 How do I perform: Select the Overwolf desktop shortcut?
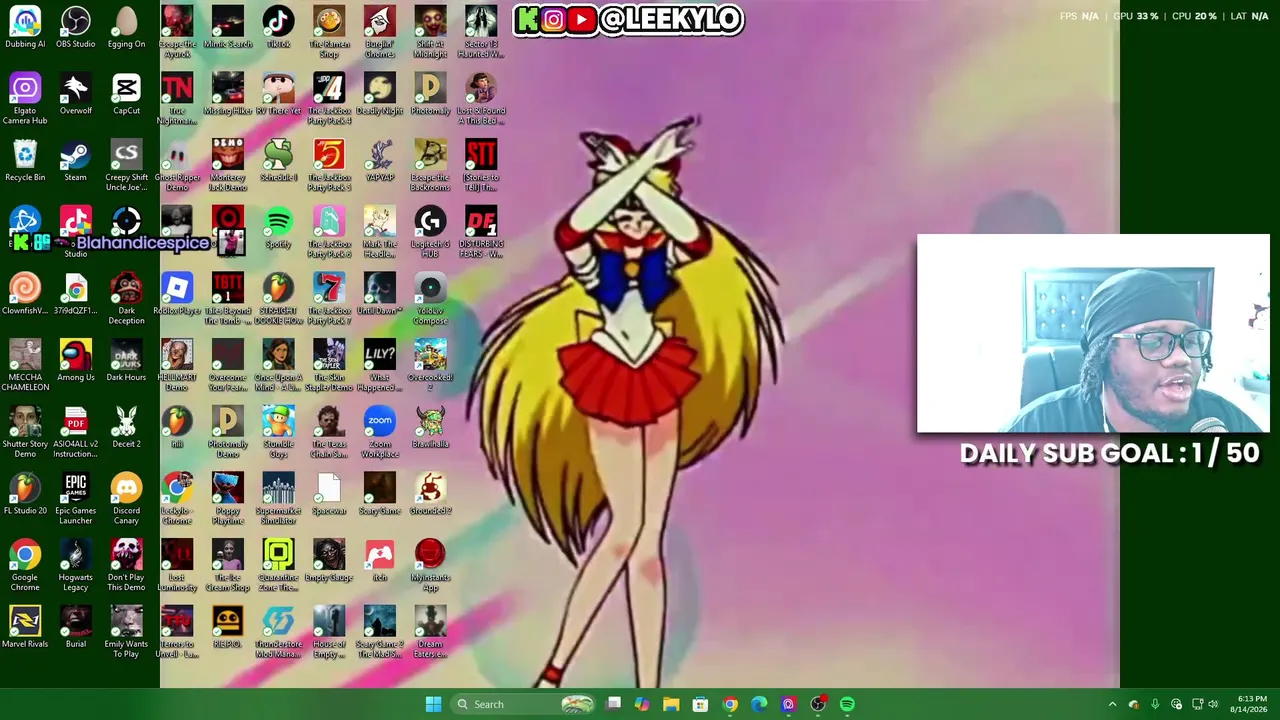point(76,94)
